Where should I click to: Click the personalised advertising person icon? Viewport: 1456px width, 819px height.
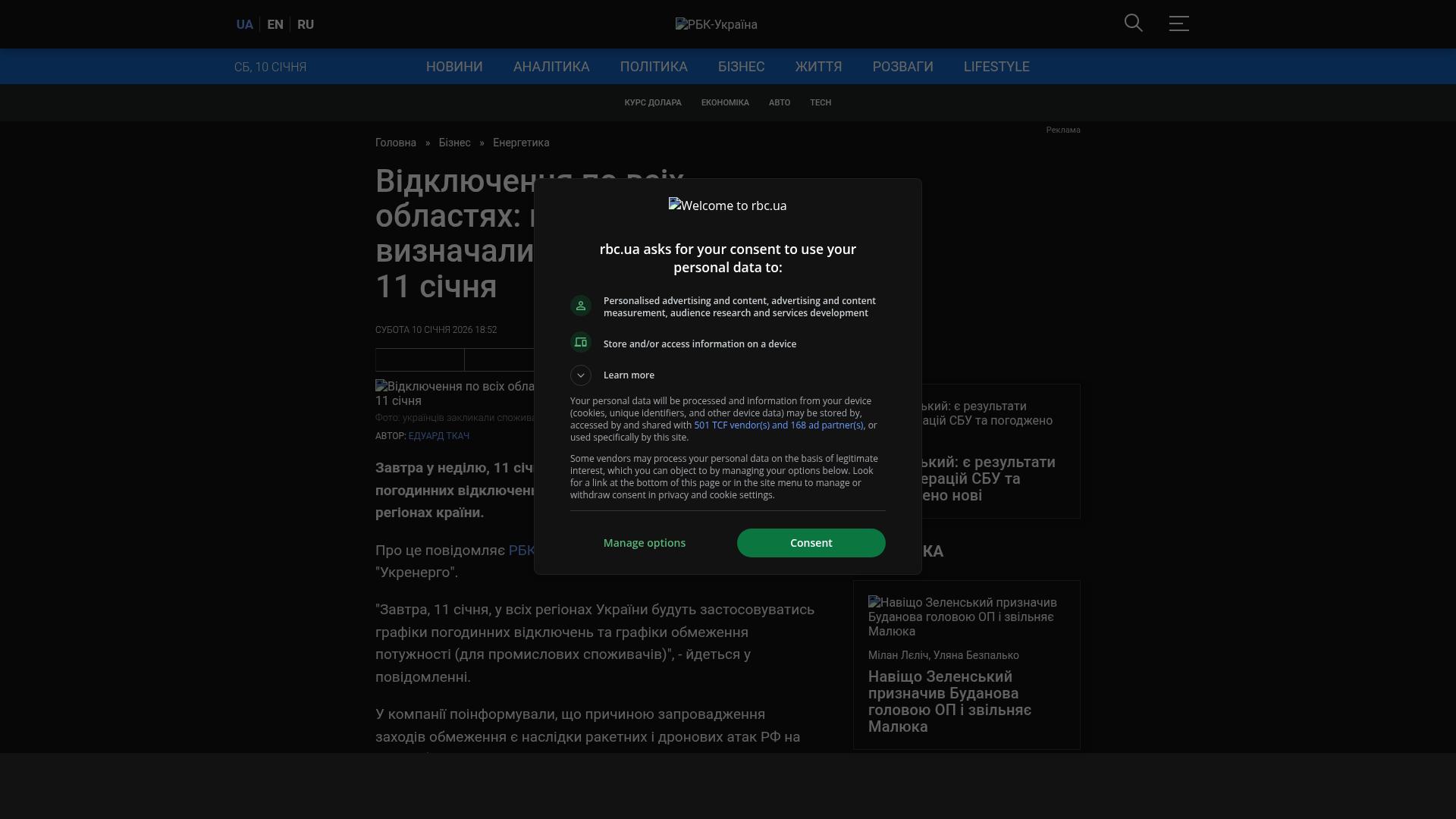pos(581,306)
